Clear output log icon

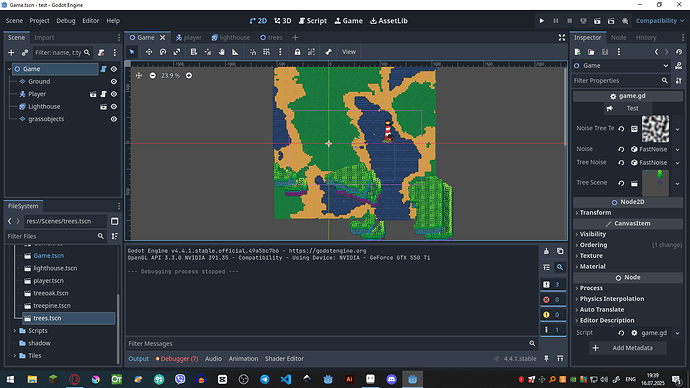tap(546, 251)
